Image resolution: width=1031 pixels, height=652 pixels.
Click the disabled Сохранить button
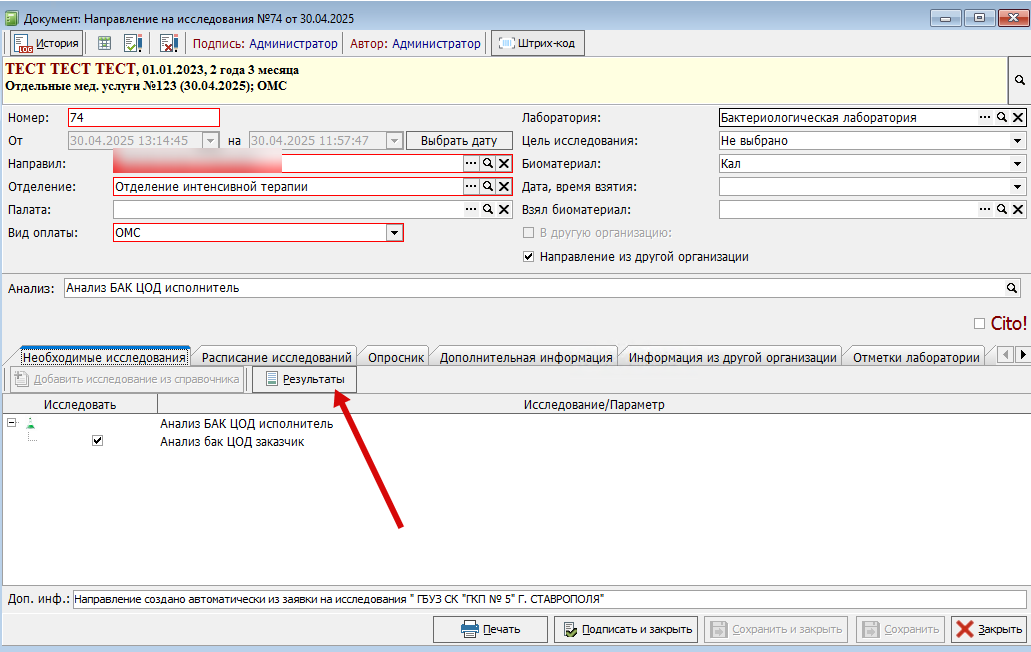pos(901,629)
